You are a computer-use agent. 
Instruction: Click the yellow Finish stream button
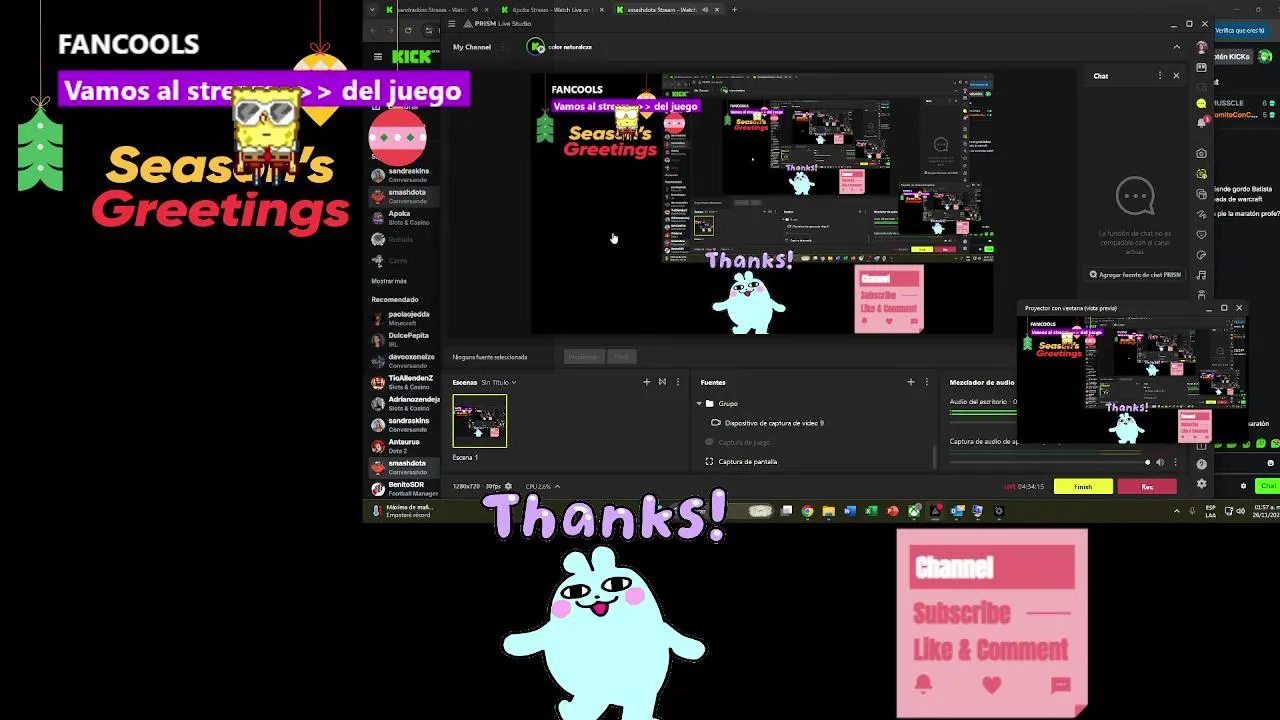[1083, 487]
